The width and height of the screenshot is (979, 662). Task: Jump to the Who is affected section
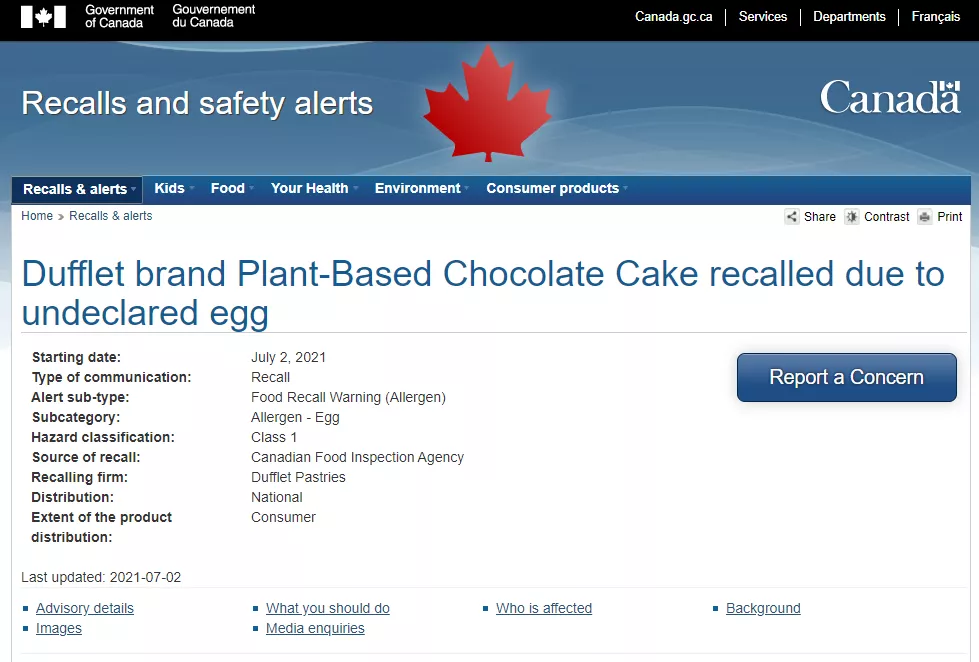(x=544, y=608)
